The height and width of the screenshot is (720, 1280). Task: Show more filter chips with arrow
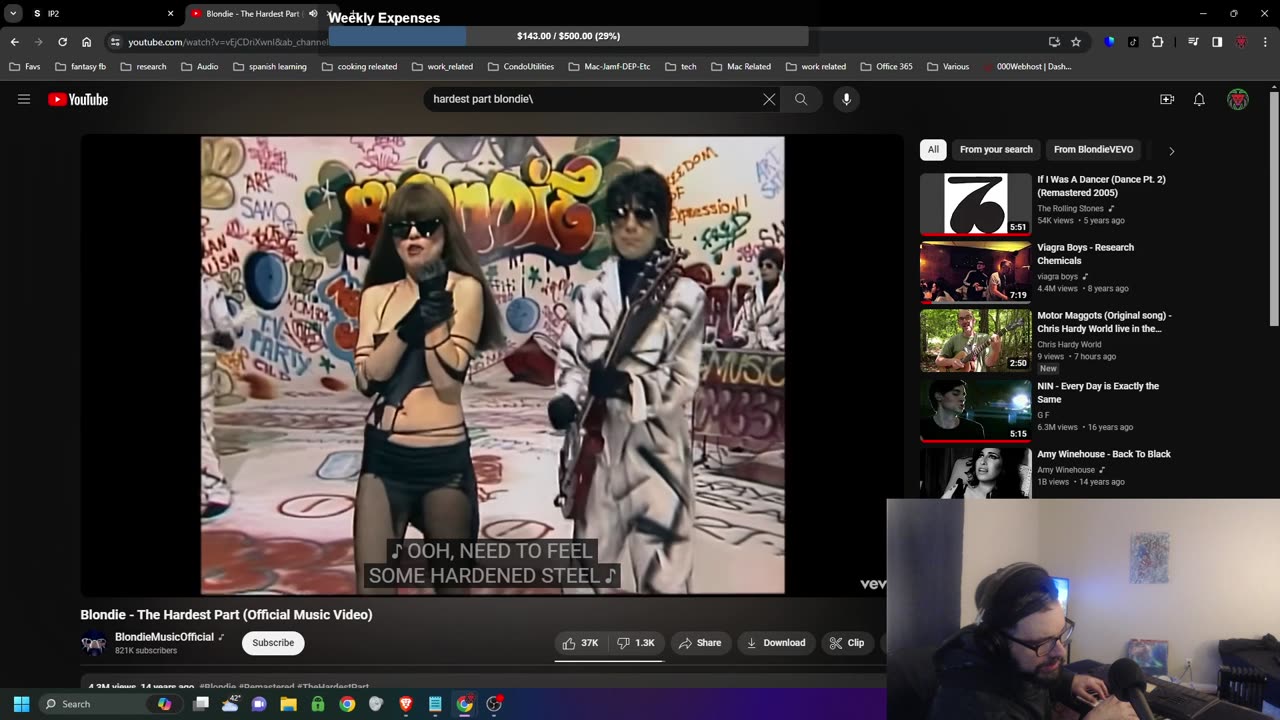click(1171, 150)
